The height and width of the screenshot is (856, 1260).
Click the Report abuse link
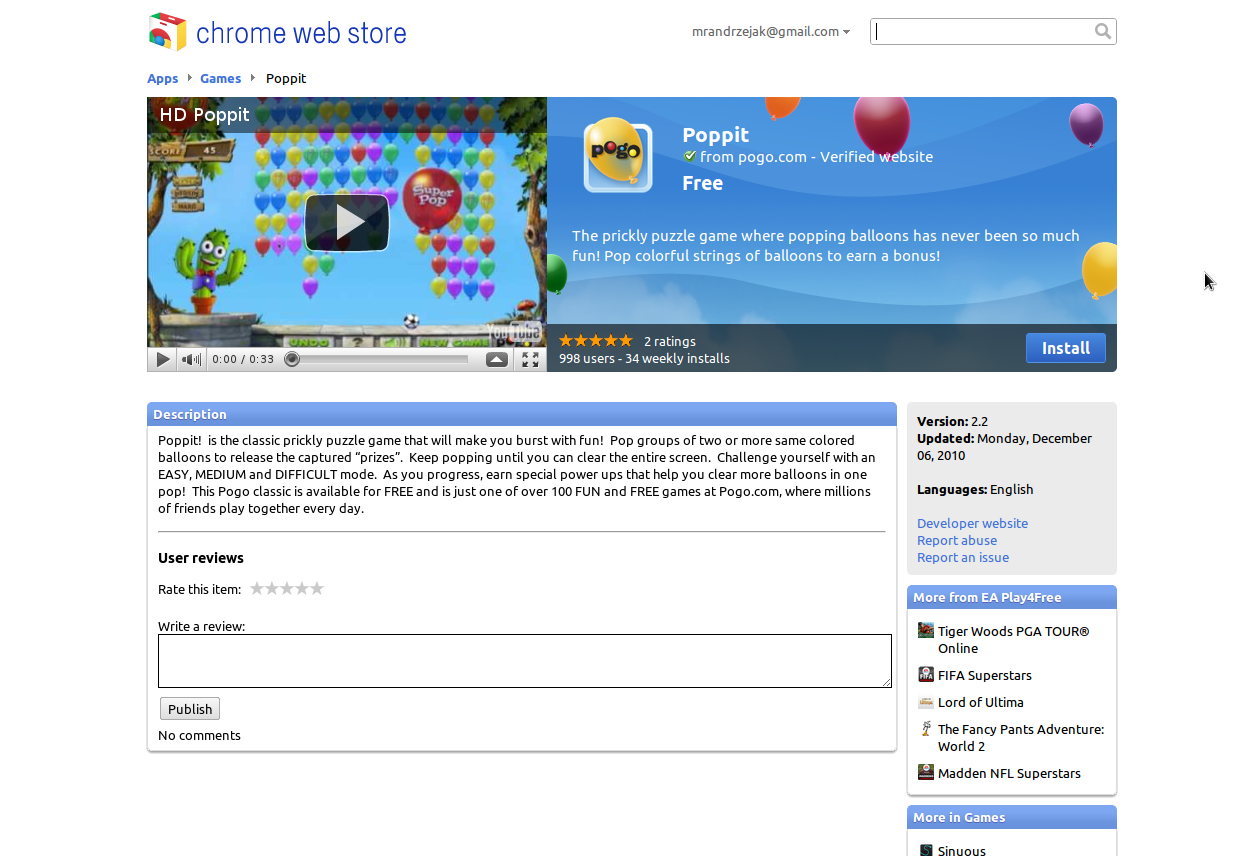tap(957, 540)
